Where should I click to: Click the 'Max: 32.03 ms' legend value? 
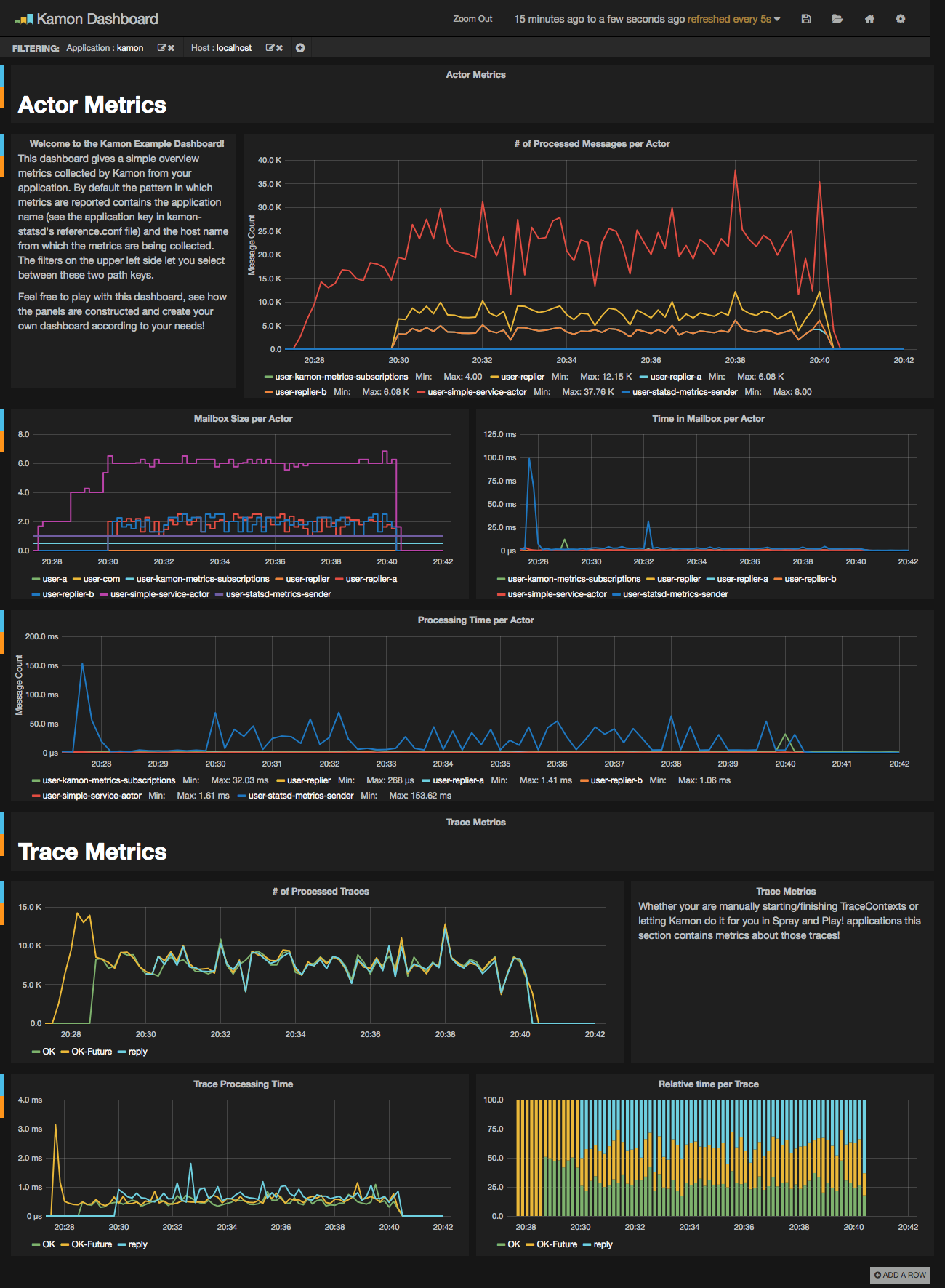click(x=239, y=780)
